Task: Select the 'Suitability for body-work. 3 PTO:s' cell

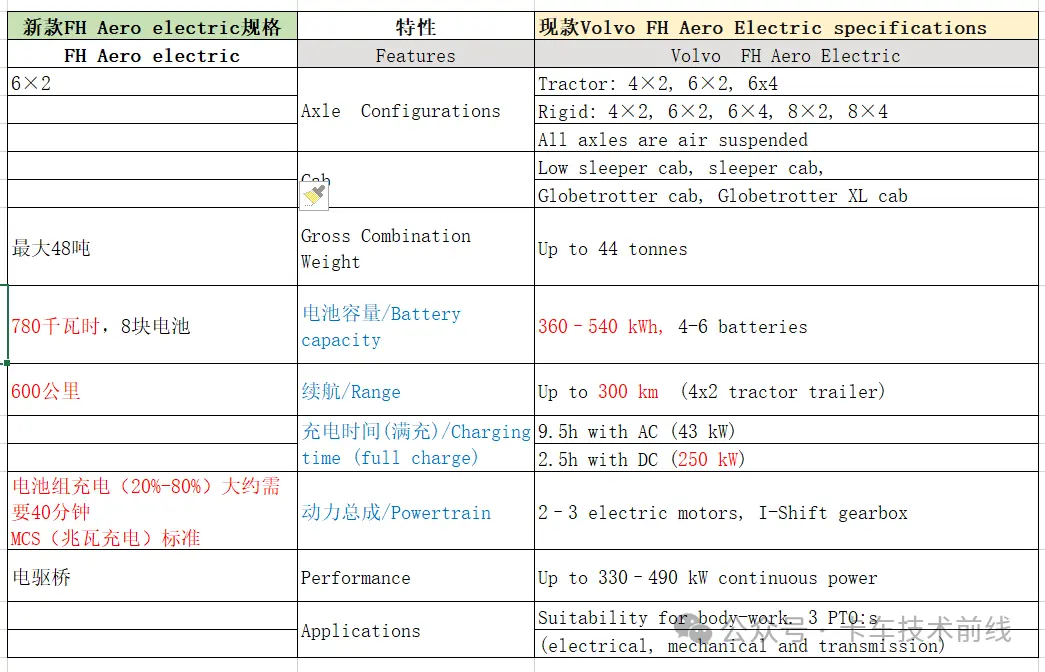Action: 786,617
